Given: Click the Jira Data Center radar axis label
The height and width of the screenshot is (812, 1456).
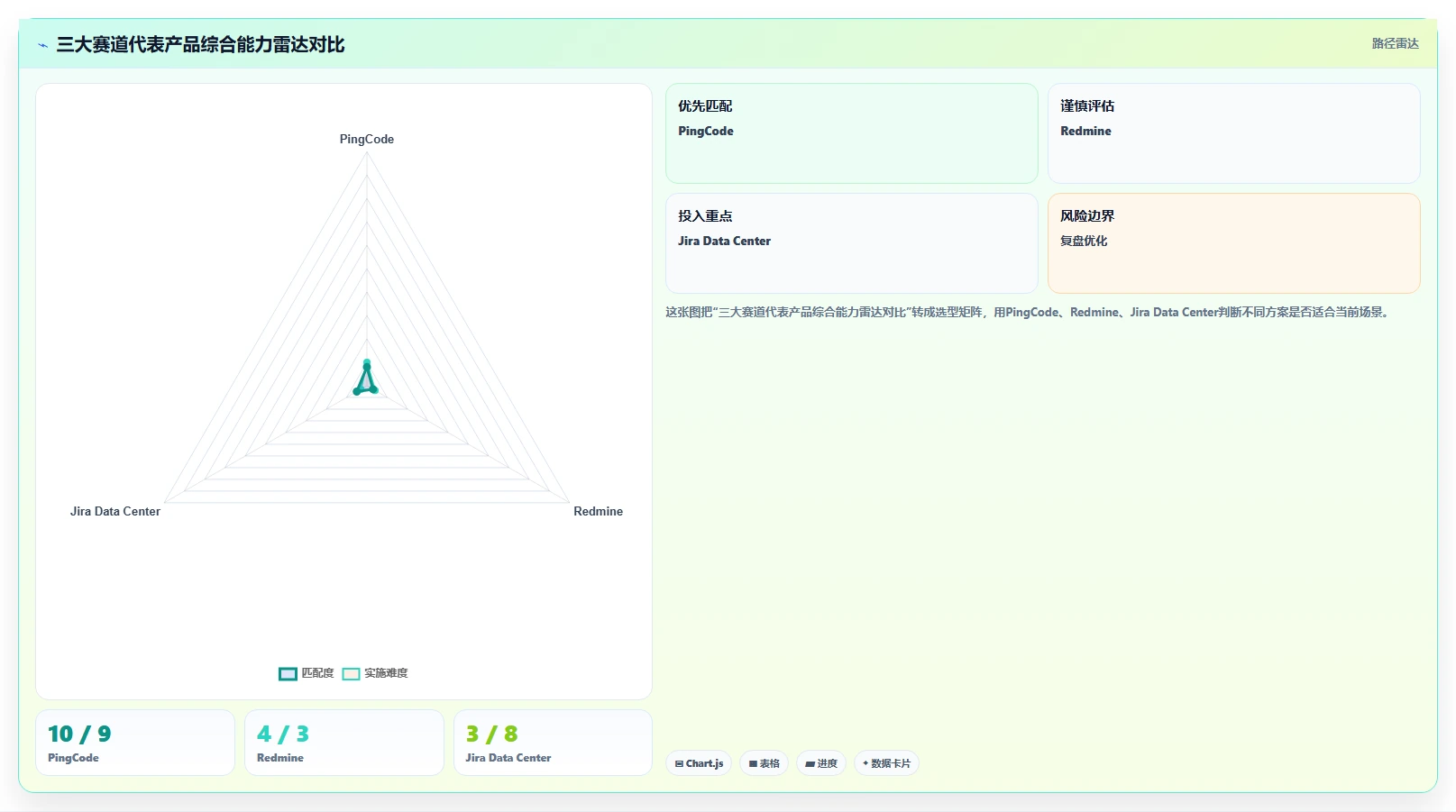Looking at the screenshot, I should 115,511.
